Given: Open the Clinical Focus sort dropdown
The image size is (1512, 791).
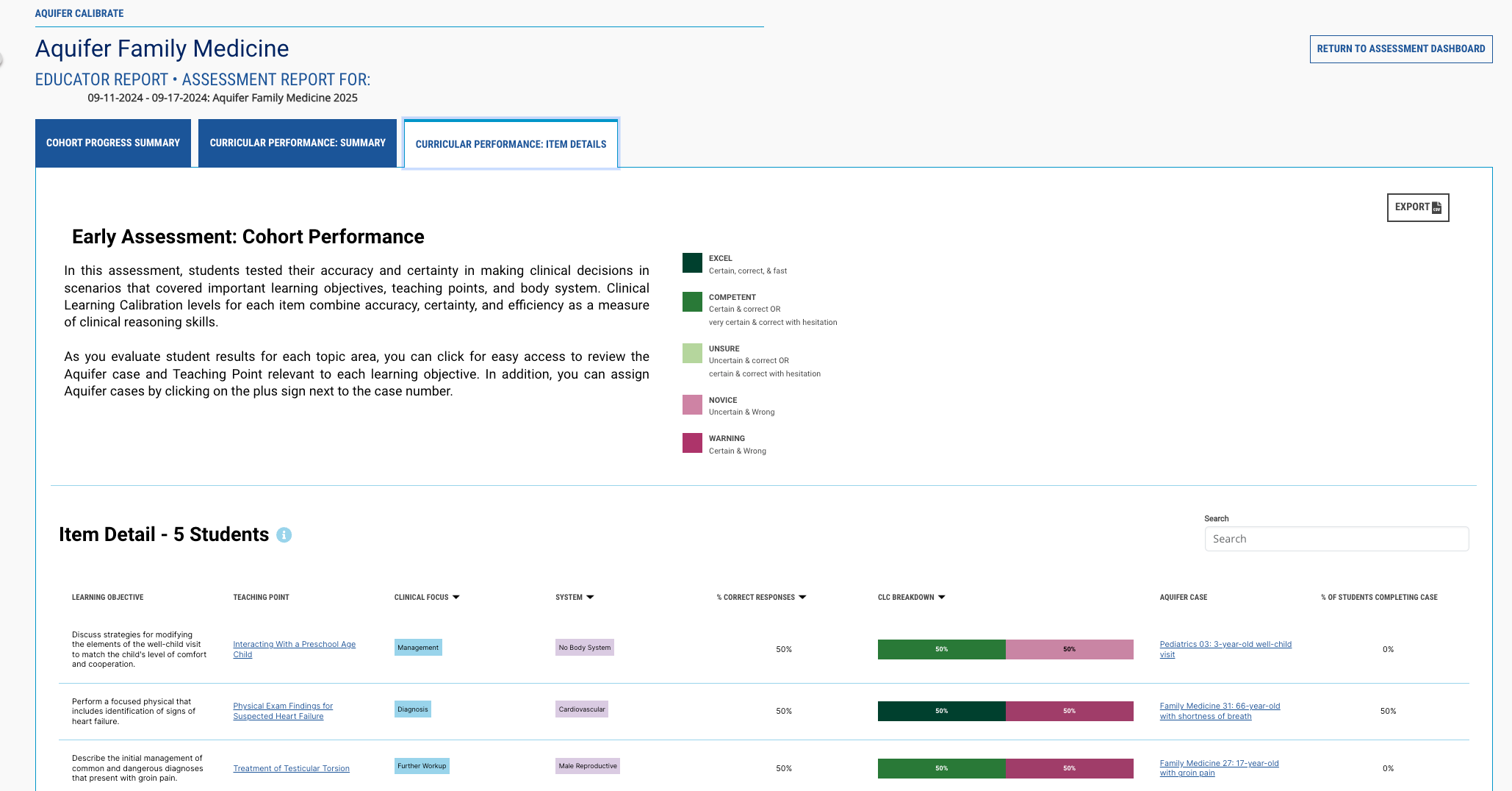Looking at the screenshot, I should click(x=457, y=597).
